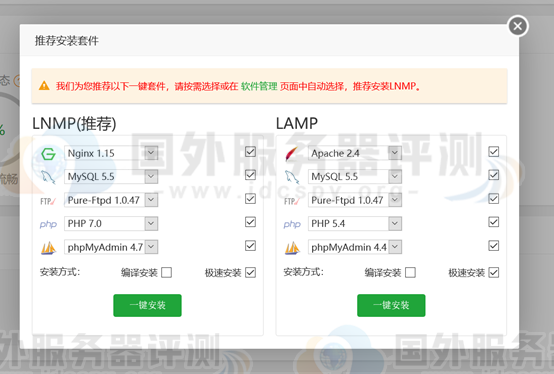
Task: Click the orange warning triangle icon
Action: [x=44, y=85]
